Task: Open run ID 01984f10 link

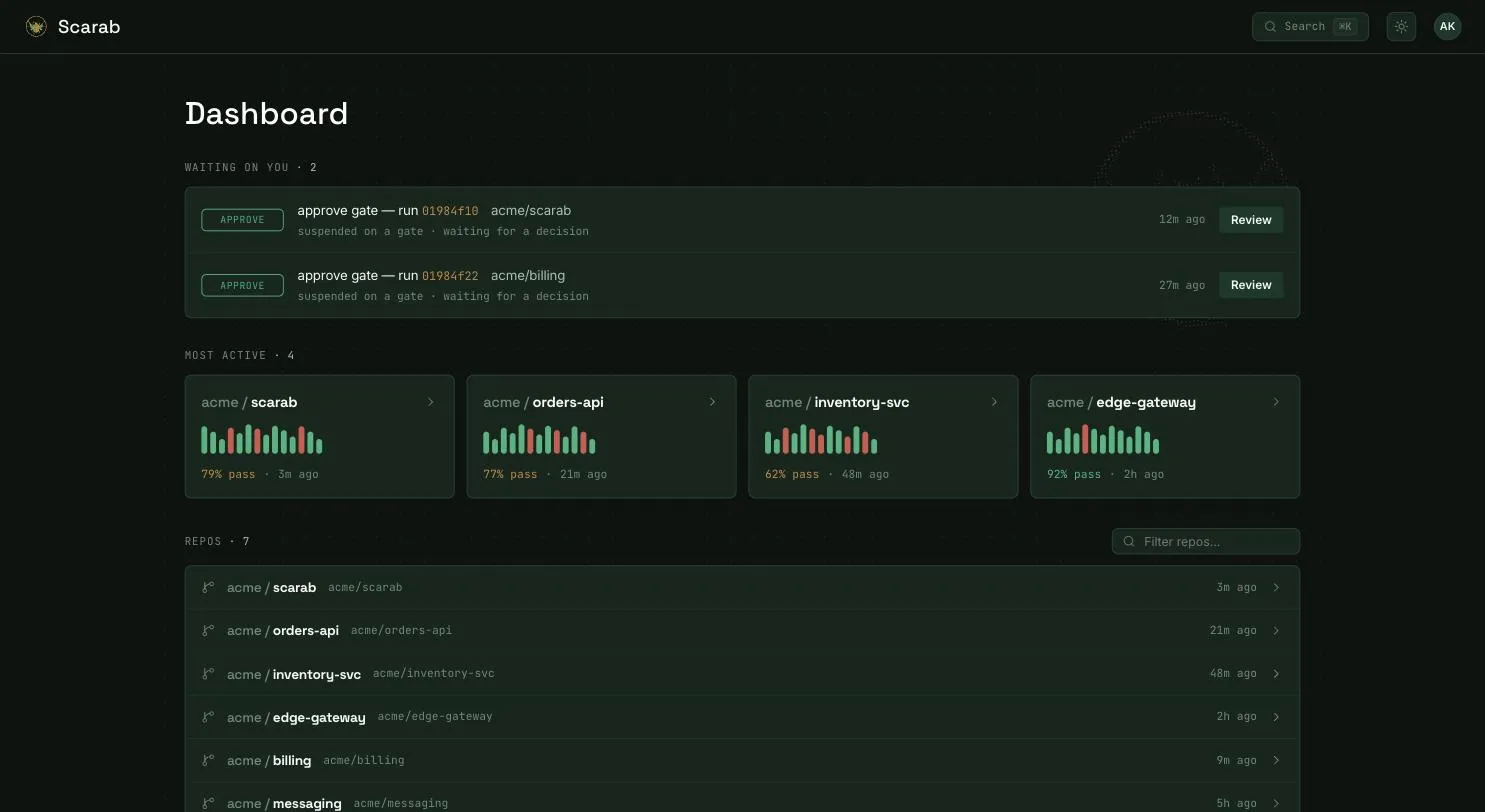Action: 450,211
